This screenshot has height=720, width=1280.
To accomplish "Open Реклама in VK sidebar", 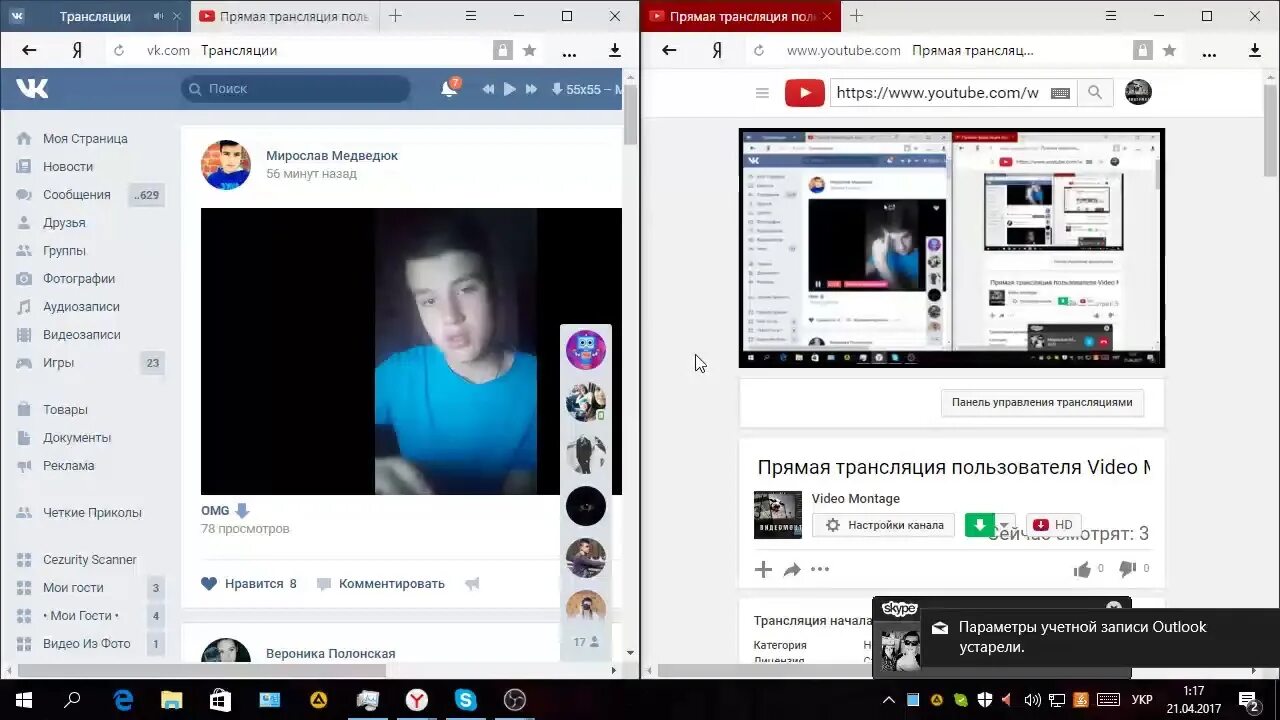I will 69,466.
